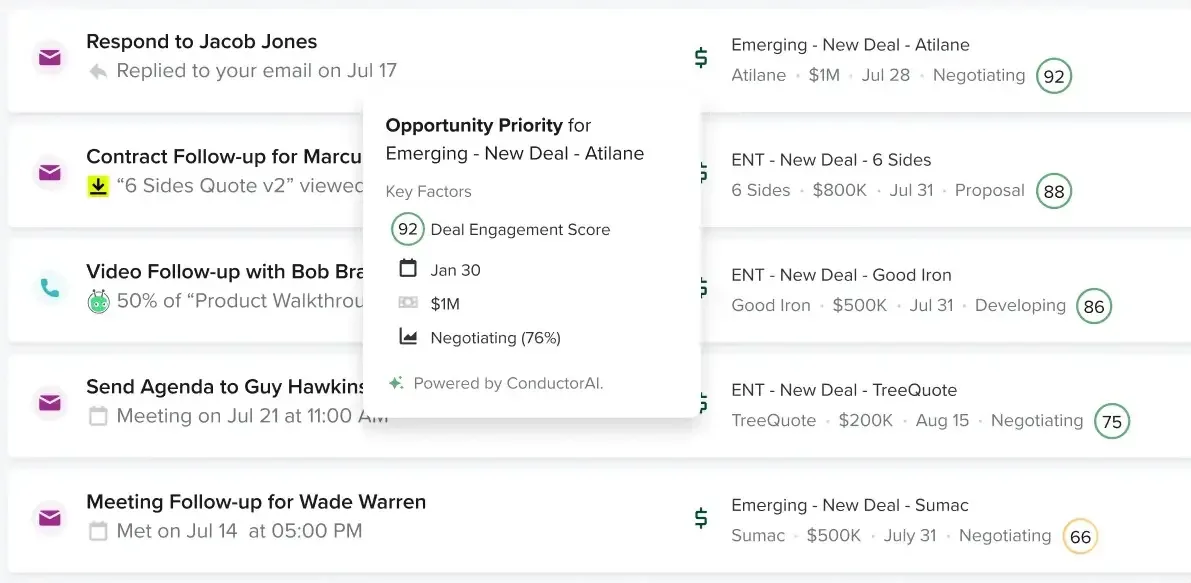Open the Meeting Follow-up for Wade Warren task
The width and height of the screenshot is (1191, 583).
[256, 502]
